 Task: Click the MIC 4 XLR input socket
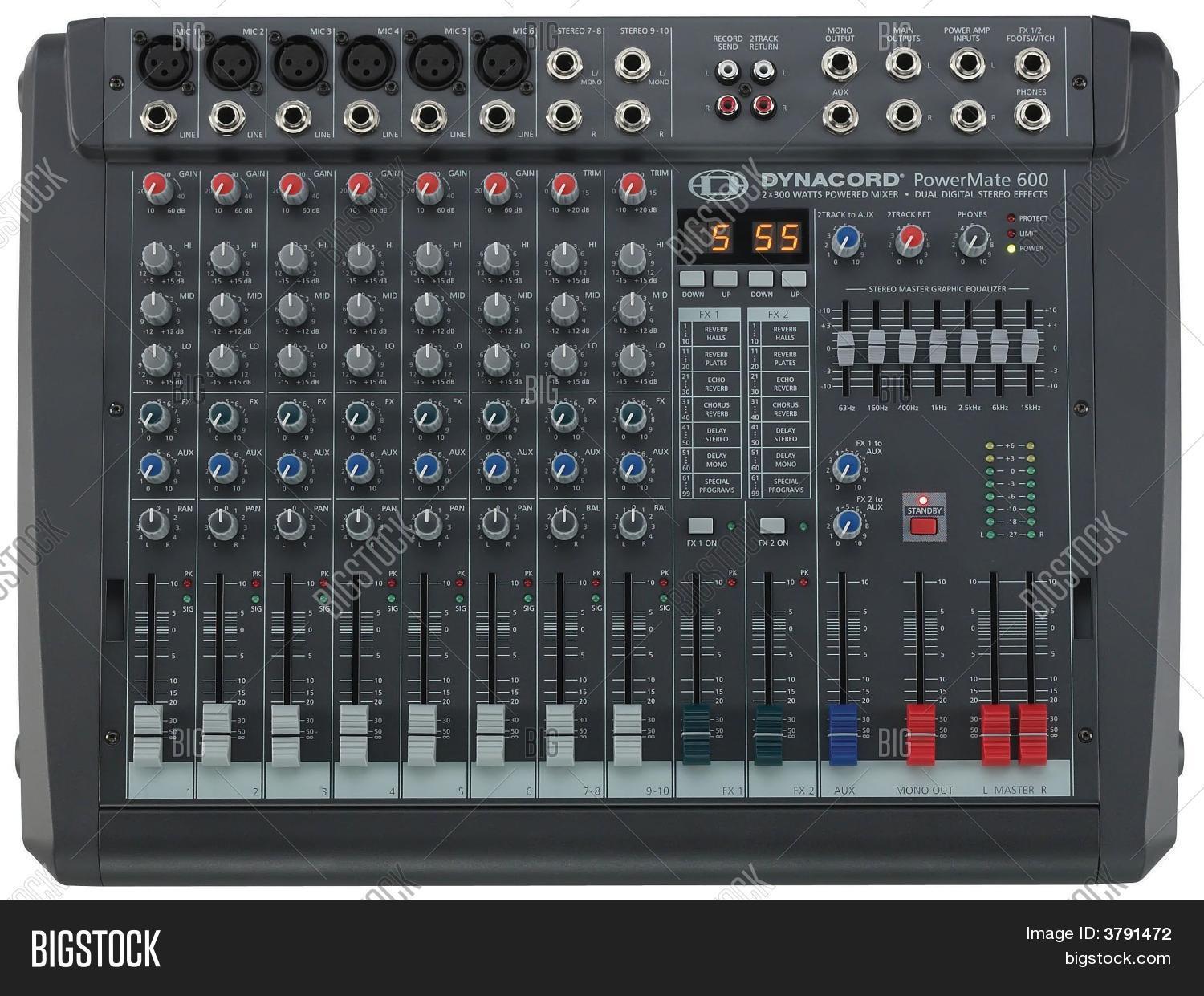click(367, 62)
